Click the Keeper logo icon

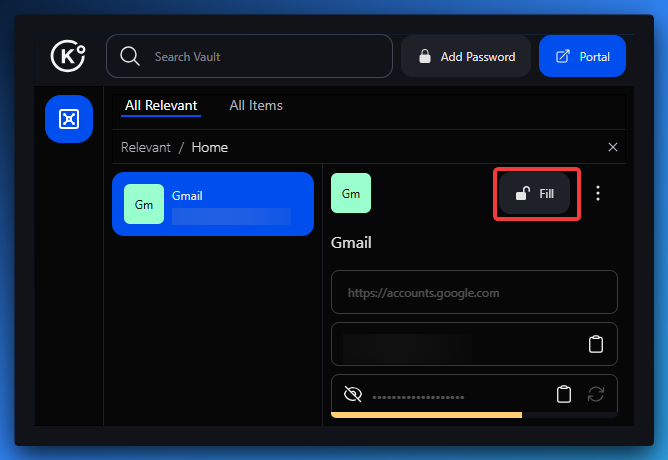pos(68,56)
